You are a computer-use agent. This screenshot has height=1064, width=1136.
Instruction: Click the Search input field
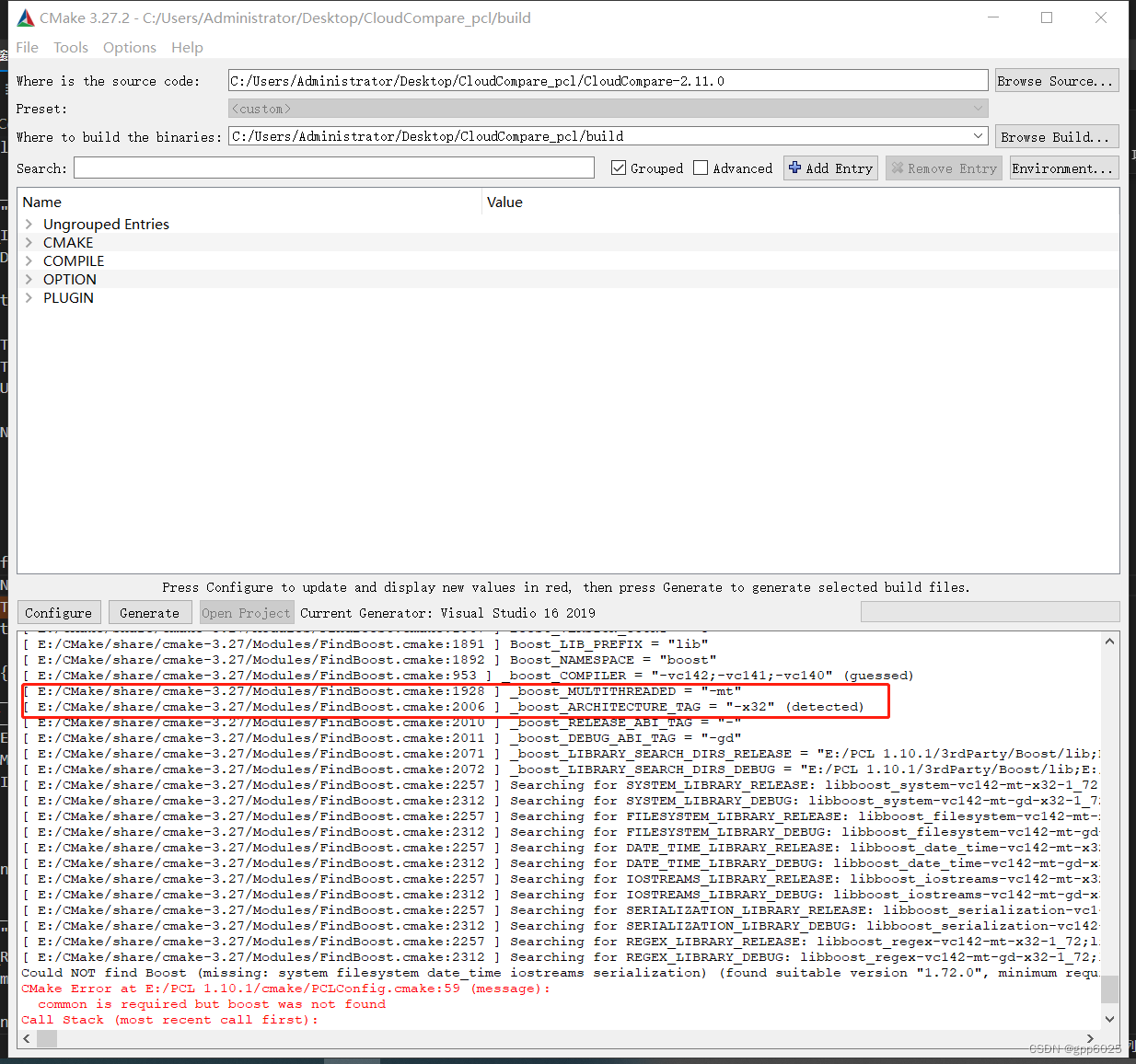(x=334, y=168)
